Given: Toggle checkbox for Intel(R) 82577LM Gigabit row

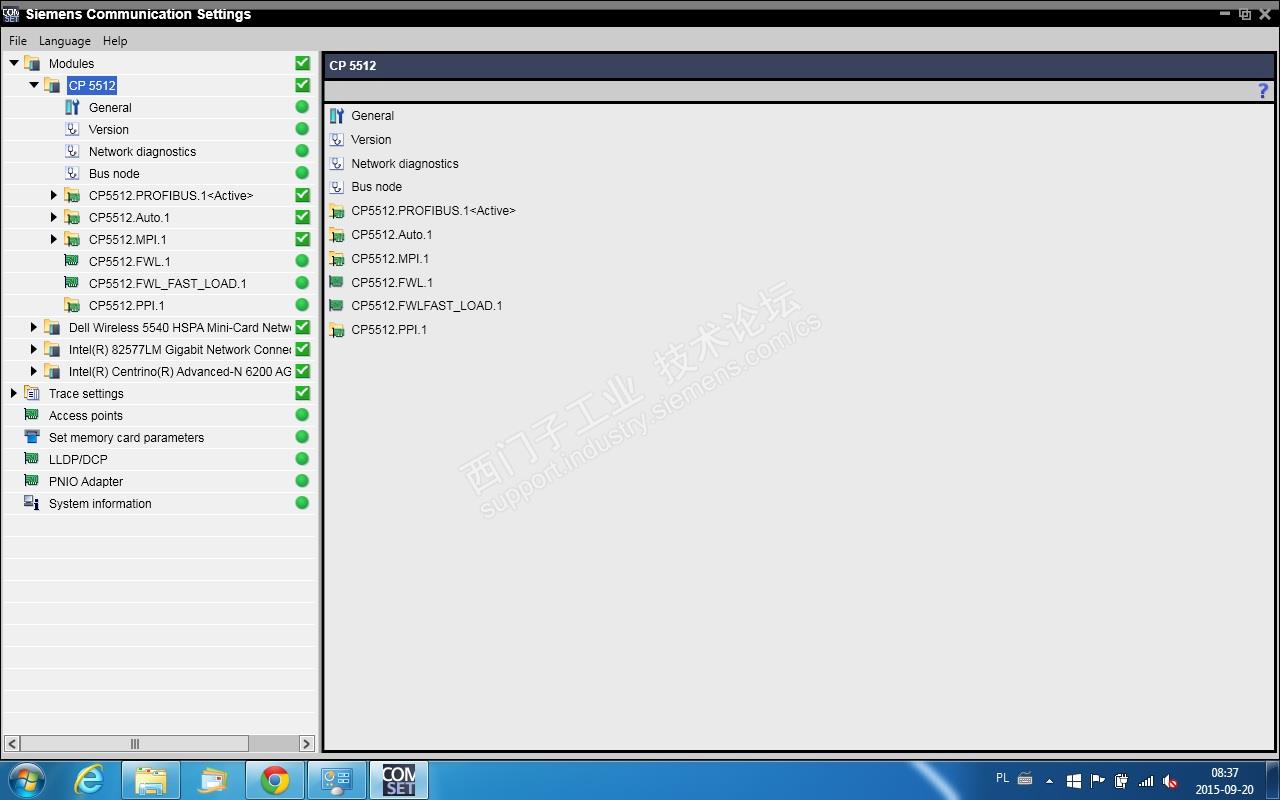Looking at the screenshot, I should (x=302, y=349).
